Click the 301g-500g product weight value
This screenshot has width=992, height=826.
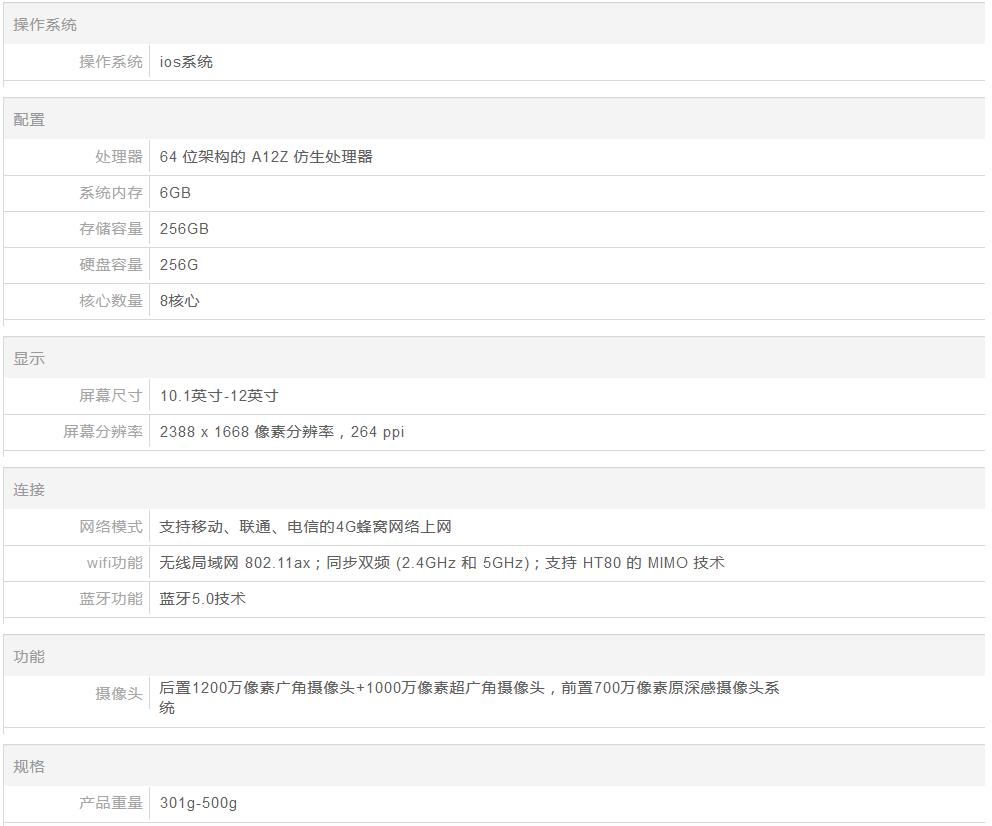pos(198,803)
